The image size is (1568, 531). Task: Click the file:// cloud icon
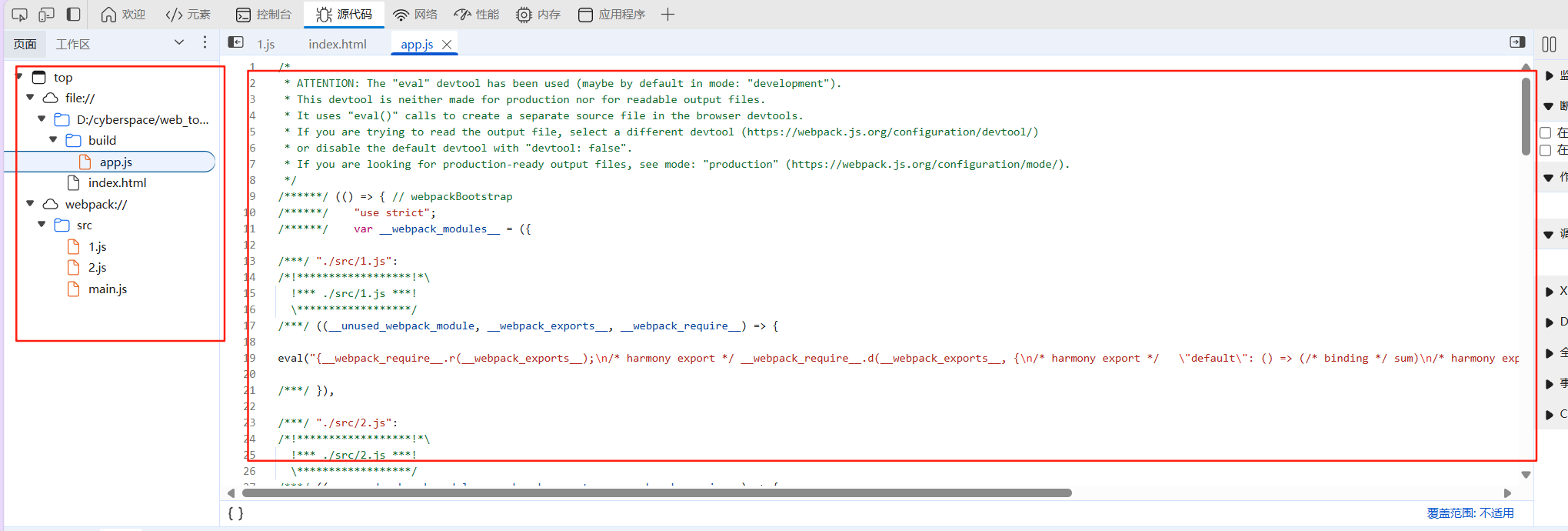(51, 98)
